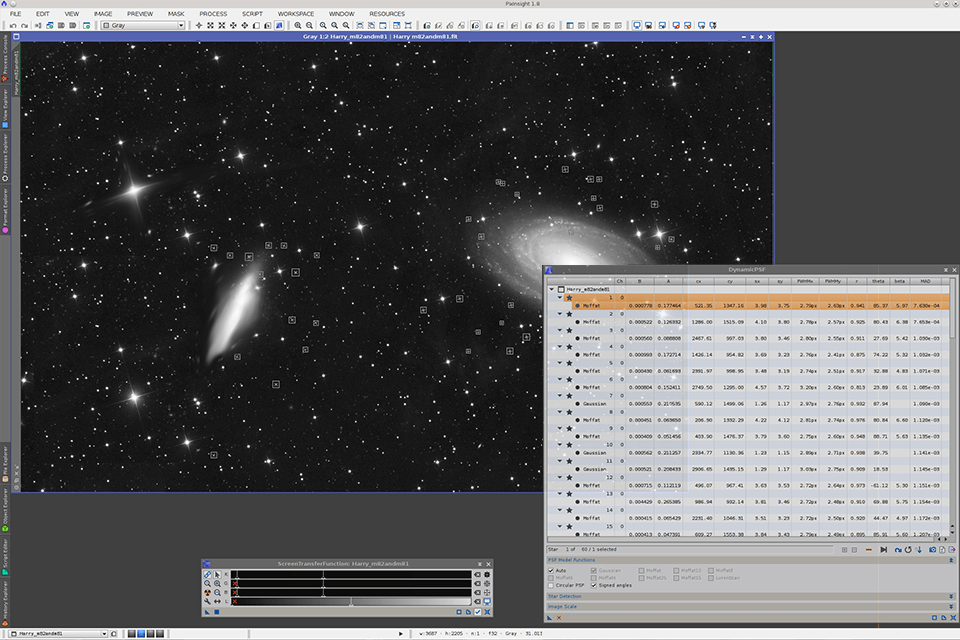Enable the Circular PSF checkbox
The width and height of the screenshot is (960, 640).
pyautogui.click(x=550, y=585)
